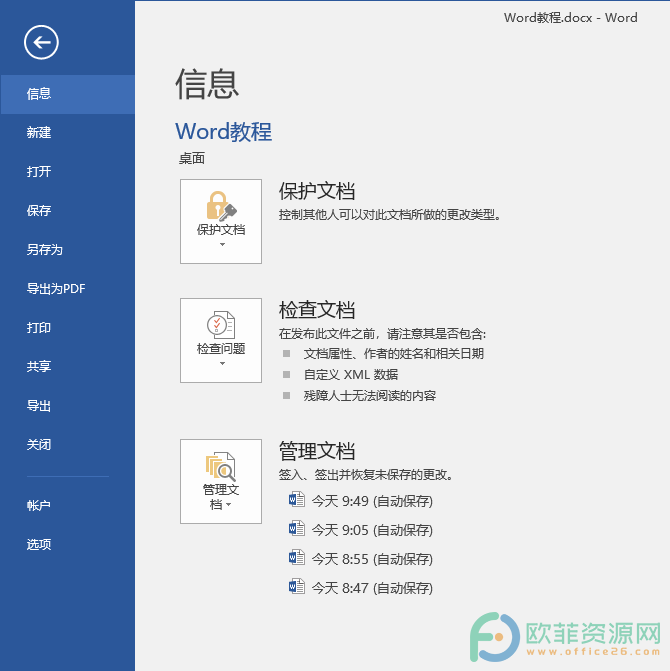Open autosaved version 今天 8:47 (自动保存)

click(372, 588)
